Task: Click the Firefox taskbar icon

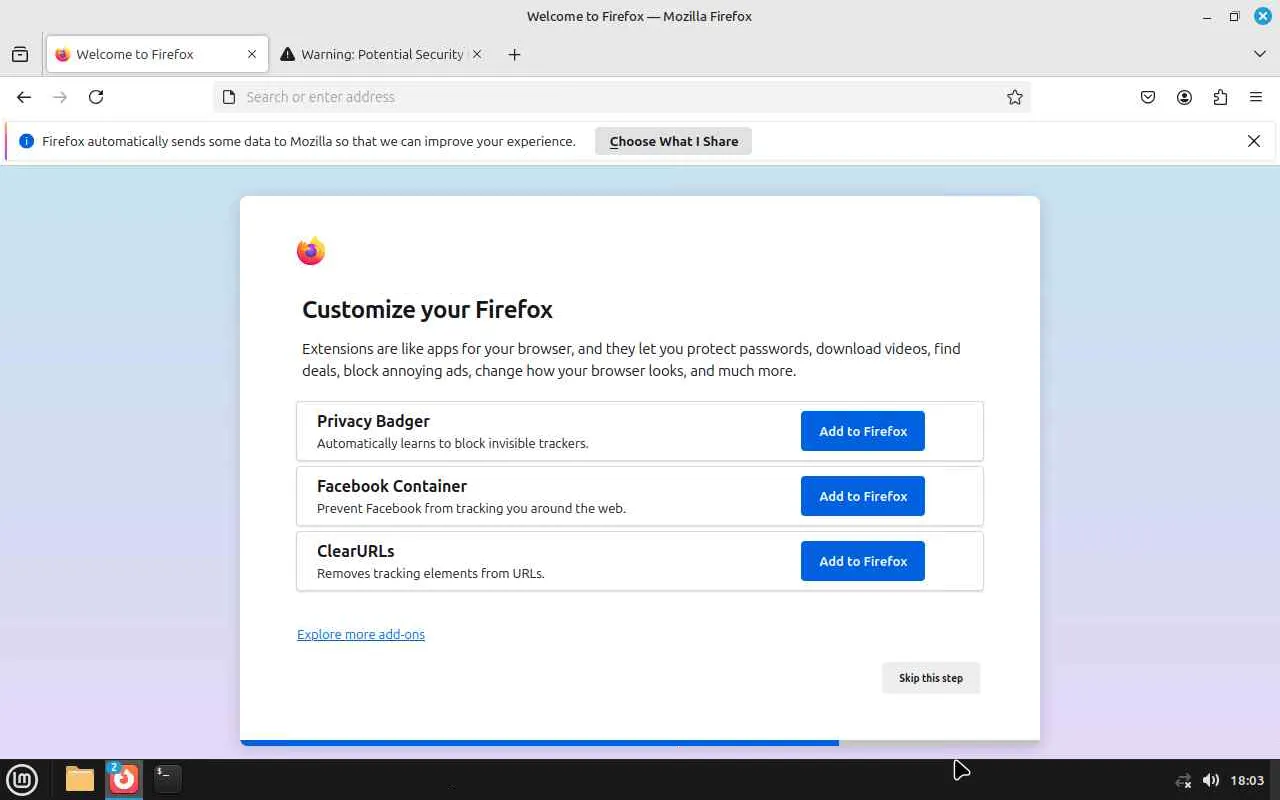Action: pyautogui.click(x=124, y=779)
